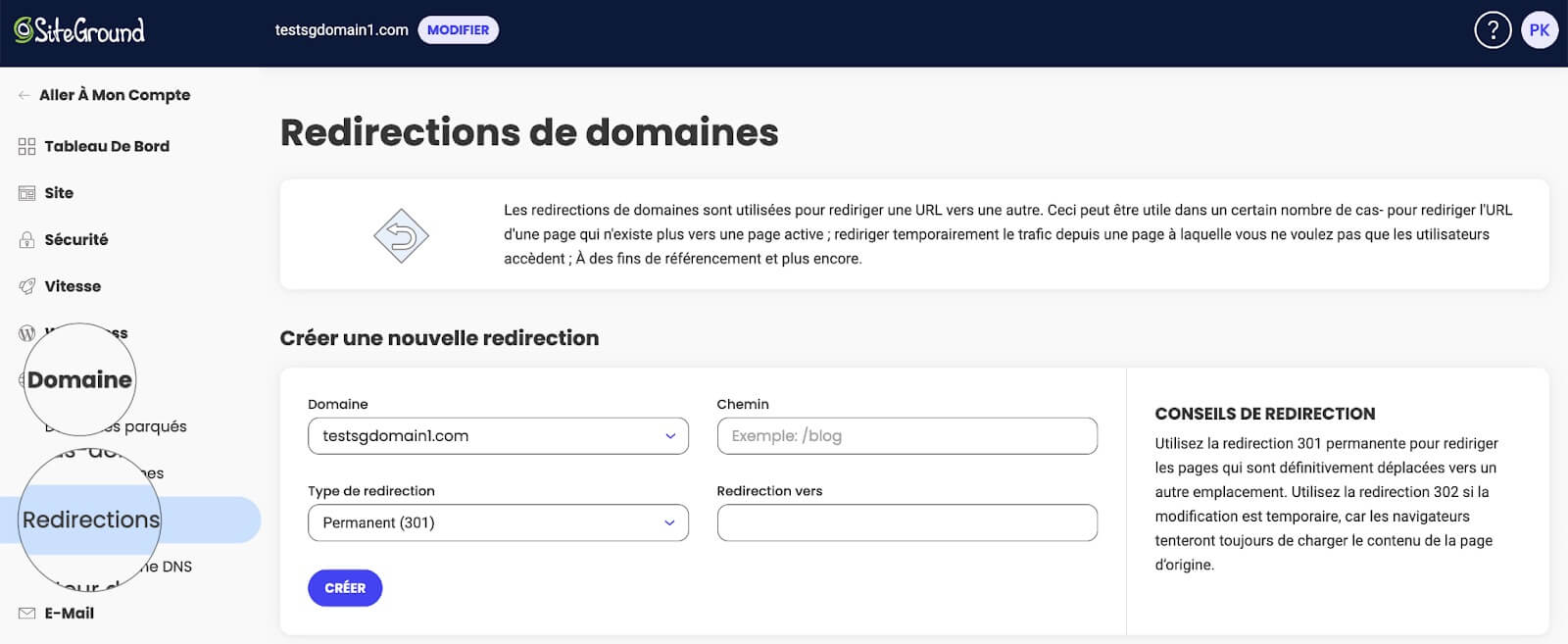
Task: Click the Tableau De Bord grid icon
Action: coord(26,146)
